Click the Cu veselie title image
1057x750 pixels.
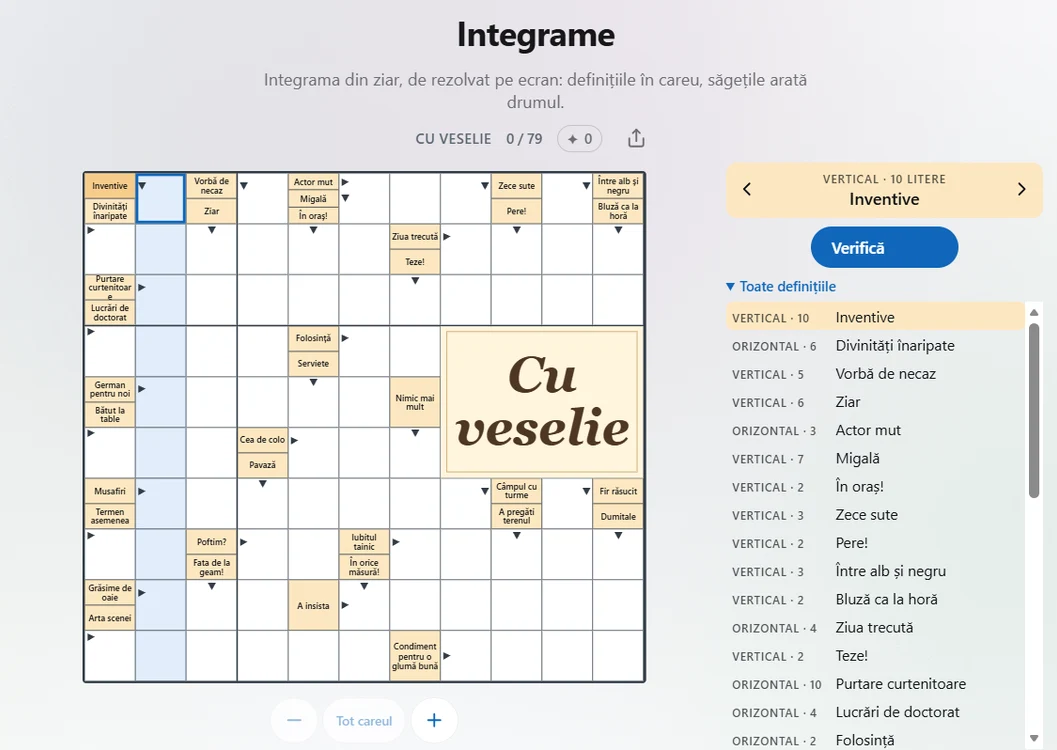click(543, 402)
